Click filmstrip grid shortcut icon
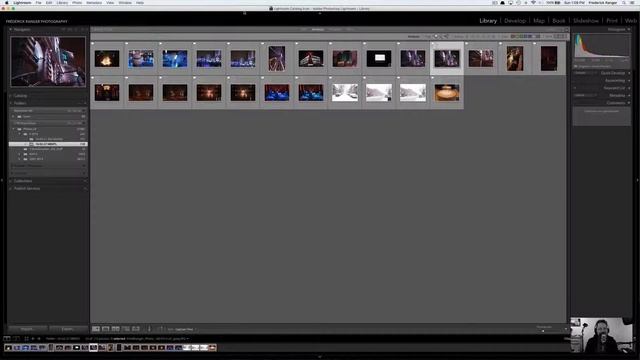The height and width of the screenshot is (360, 640). (x=27, y=338)
